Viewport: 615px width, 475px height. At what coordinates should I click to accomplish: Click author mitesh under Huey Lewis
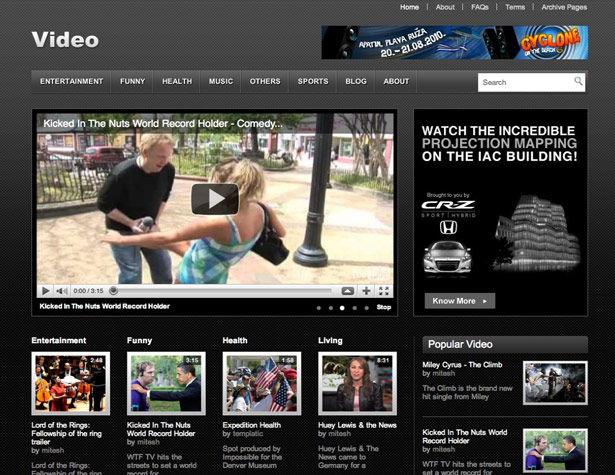(340, 434)
